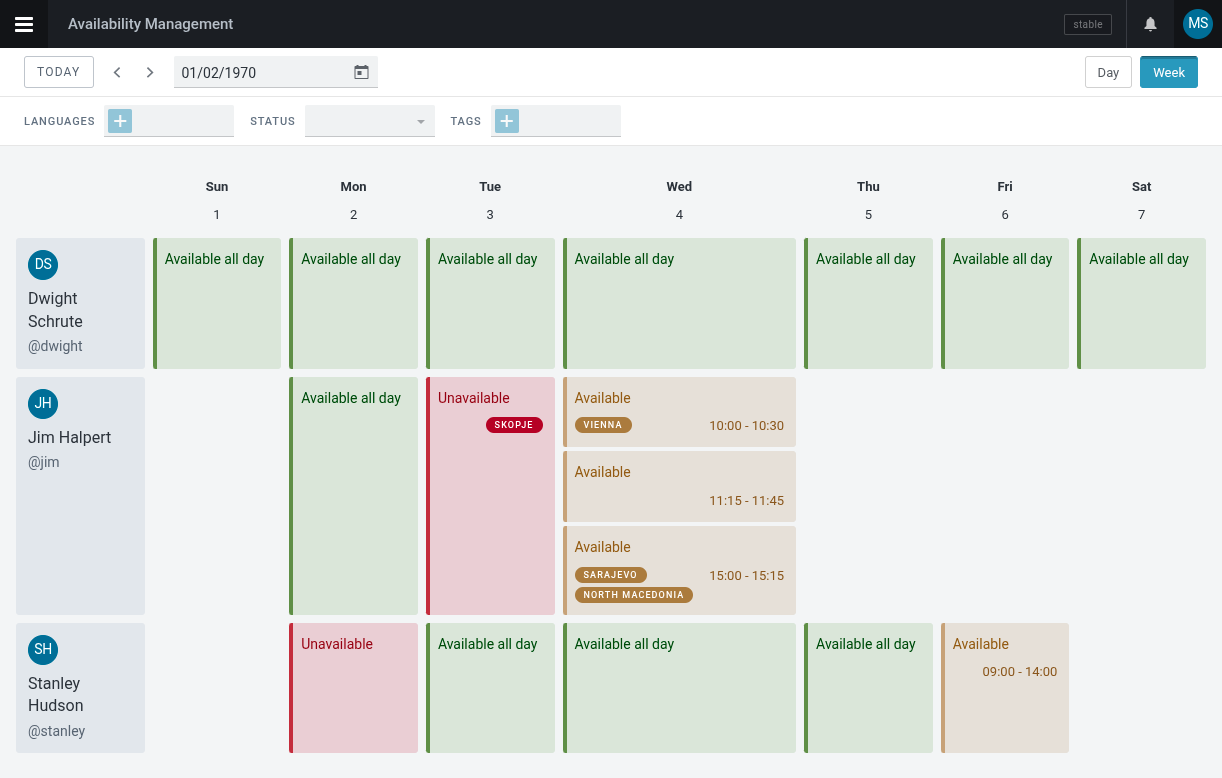
Task: Open Stanley Hudson's Wednesday availability card
Action: pos(679,688)
